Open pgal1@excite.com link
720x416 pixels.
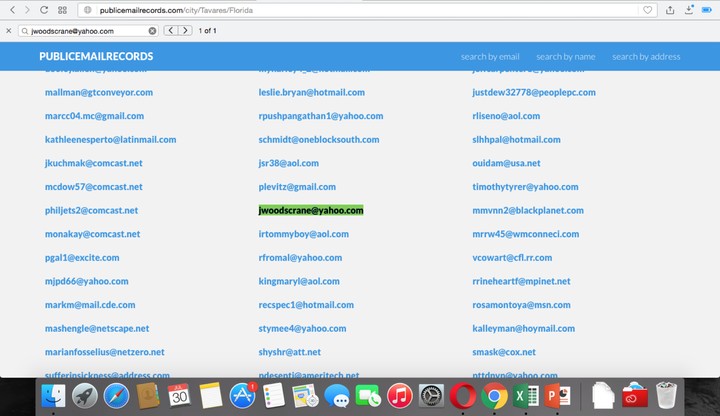(82, 258)
